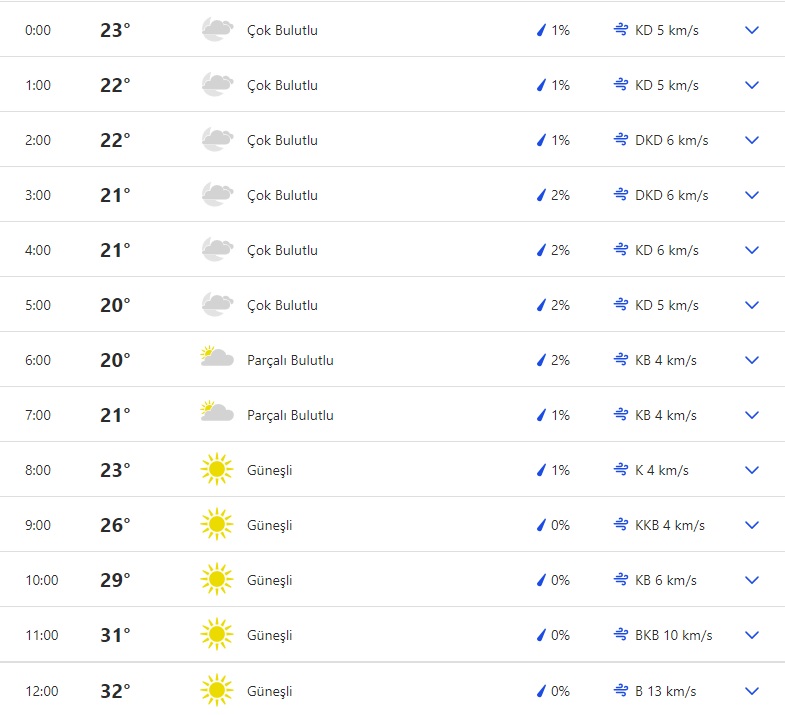Click the "Parçalı Bulutlu" text at 7:00

pyautogui.click(x=290, y=415)
